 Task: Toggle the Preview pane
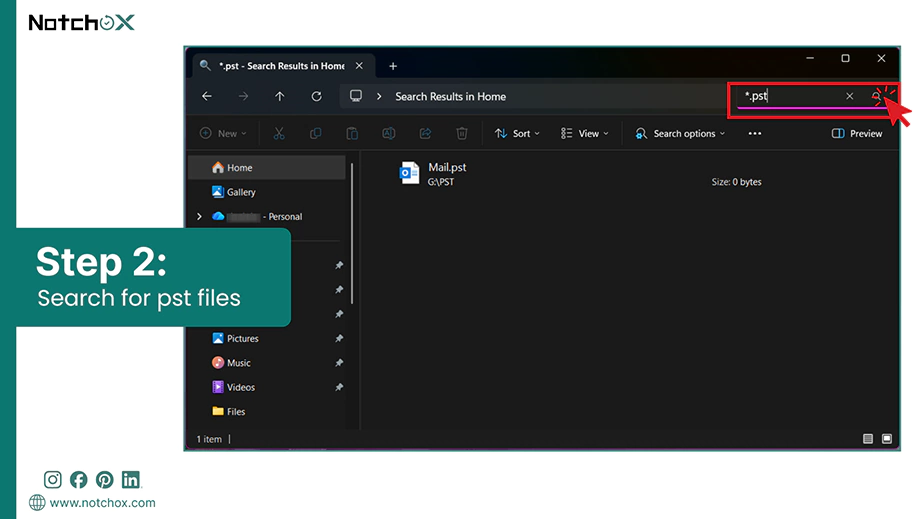(857, 133)
